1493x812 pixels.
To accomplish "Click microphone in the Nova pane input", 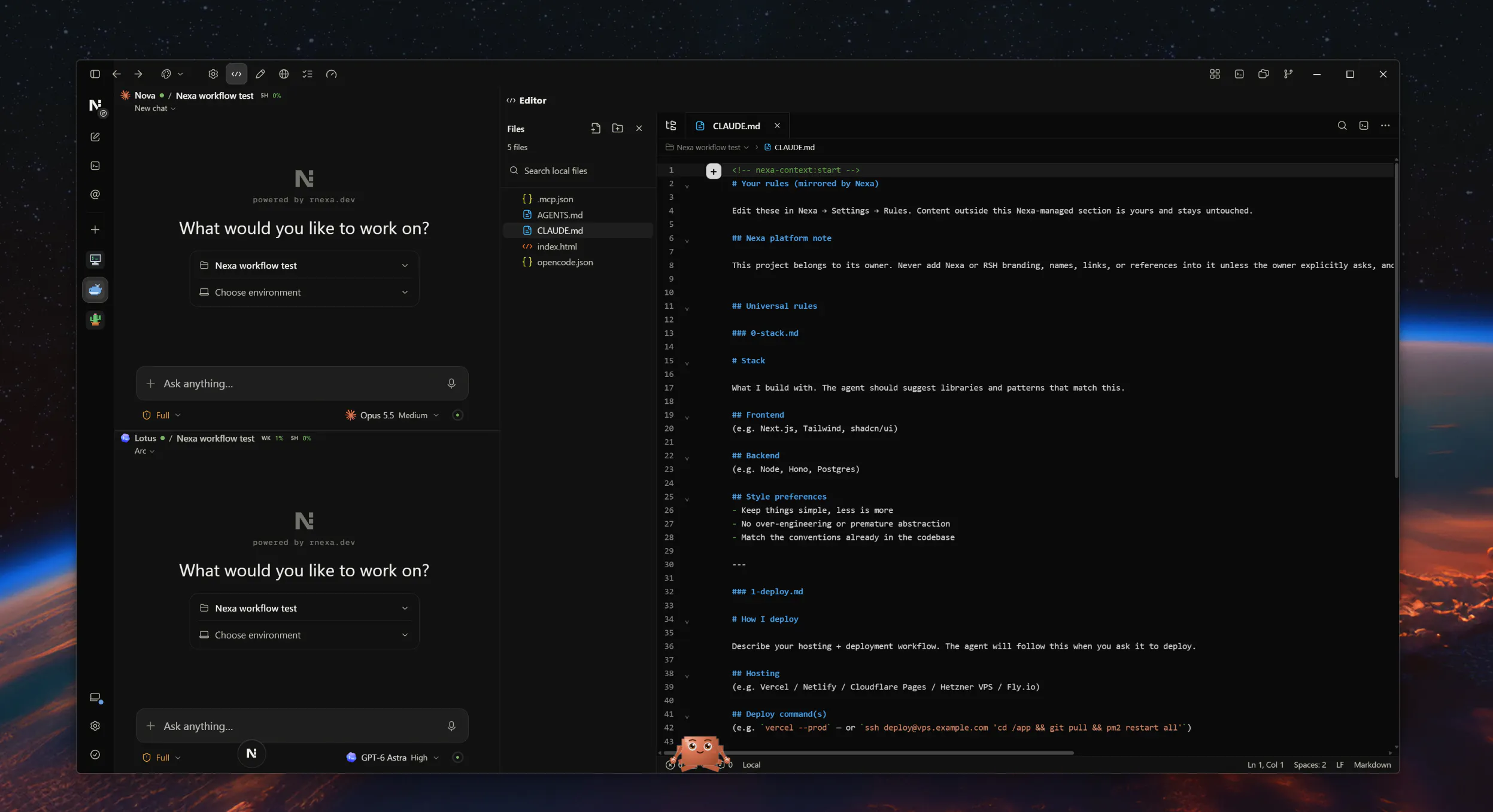I will (451, 384).
